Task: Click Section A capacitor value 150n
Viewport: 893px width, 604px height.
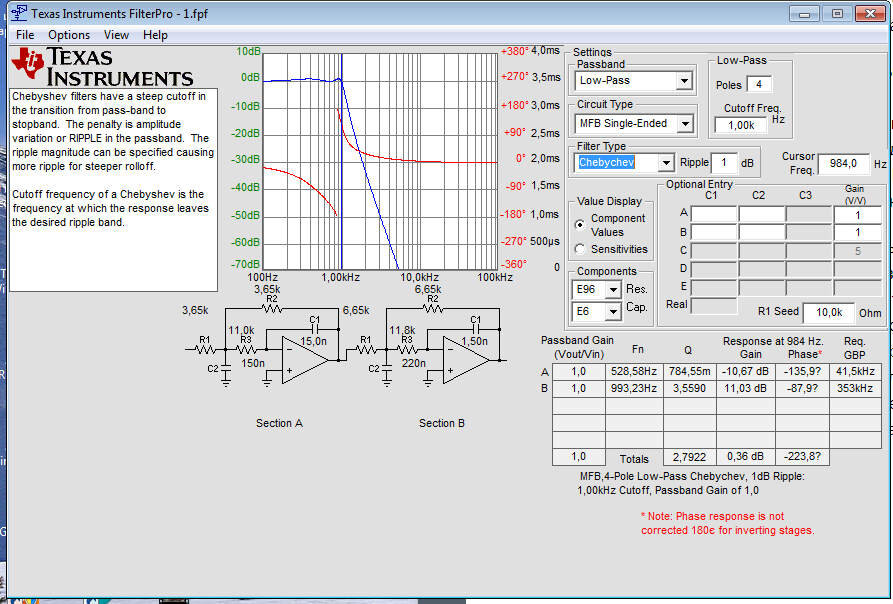Action: [253, 363]
